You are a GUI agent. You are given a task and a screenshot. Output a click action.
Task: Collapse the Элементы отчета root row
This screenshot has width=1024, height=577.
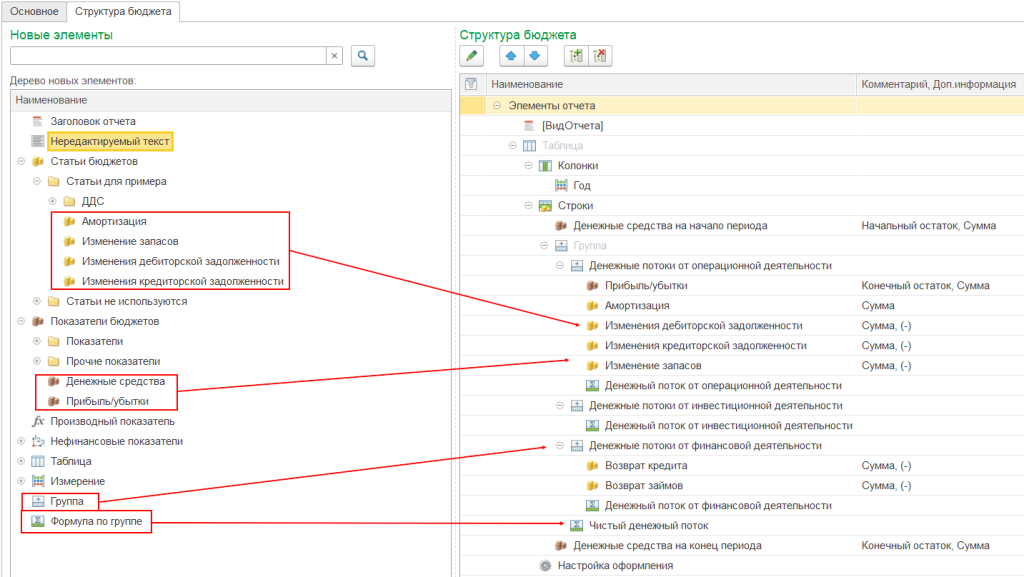tap(497, 105)
